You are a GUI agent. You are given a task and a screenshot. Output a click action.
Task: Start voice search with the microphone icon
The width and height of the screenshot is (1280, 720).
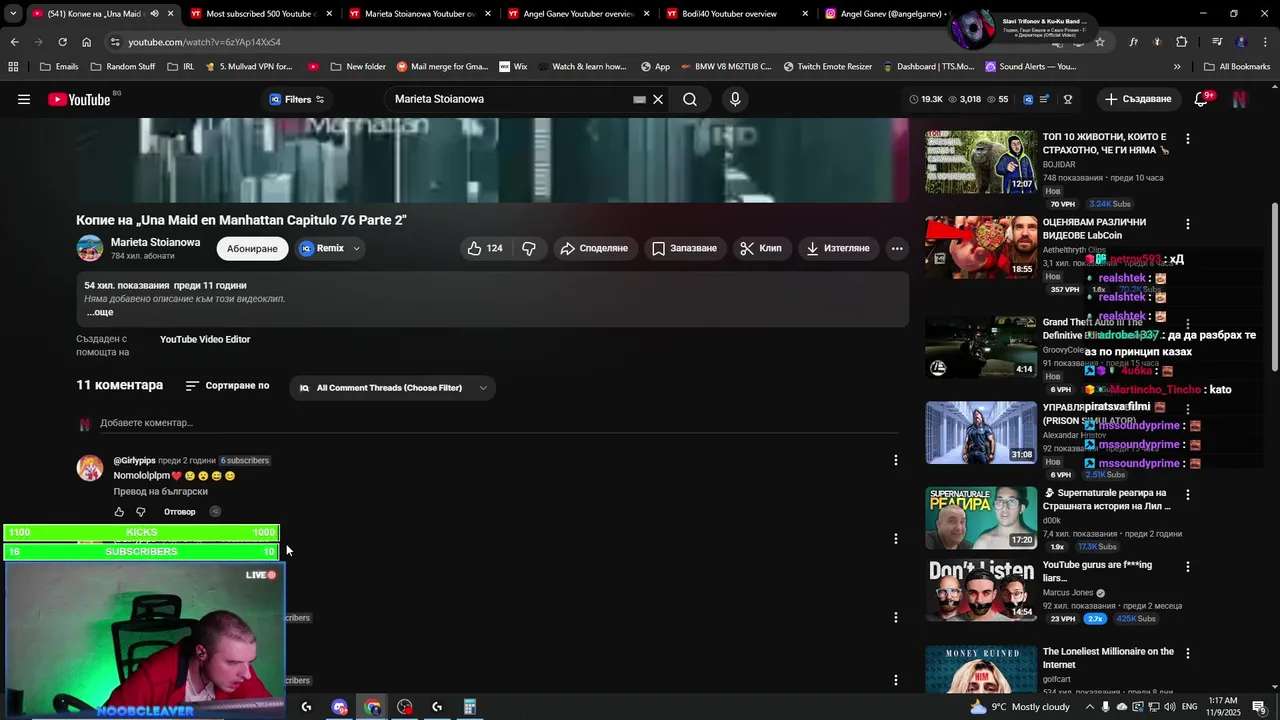(x=735, y=99)
